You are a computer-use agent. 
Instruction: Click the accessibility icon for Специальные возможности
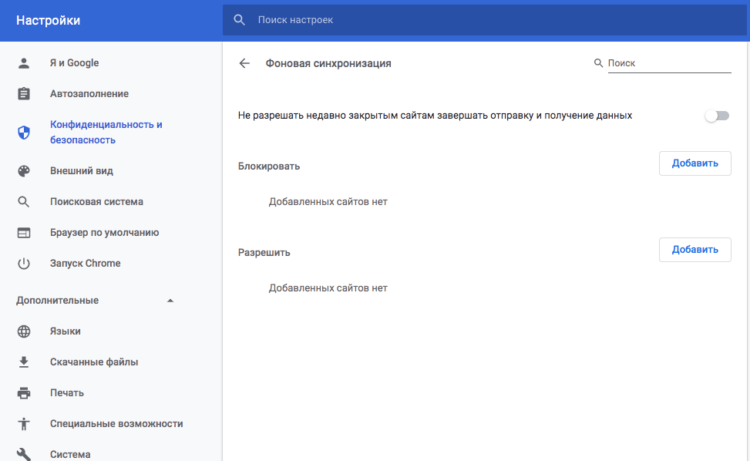[x=23, y=424]
